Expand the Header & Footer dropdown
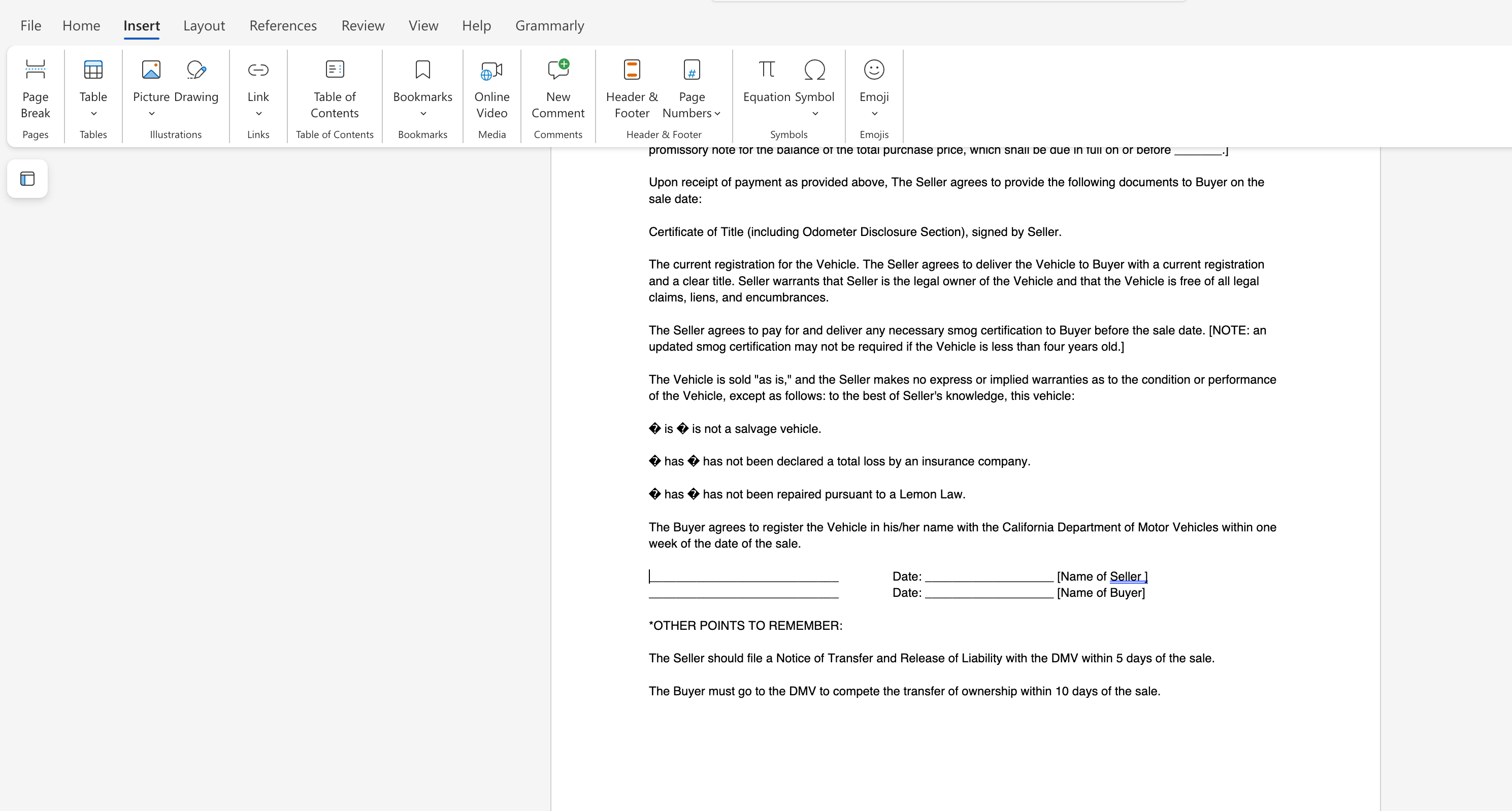Viewport: 1512px width, 811px height. (632, 89)
